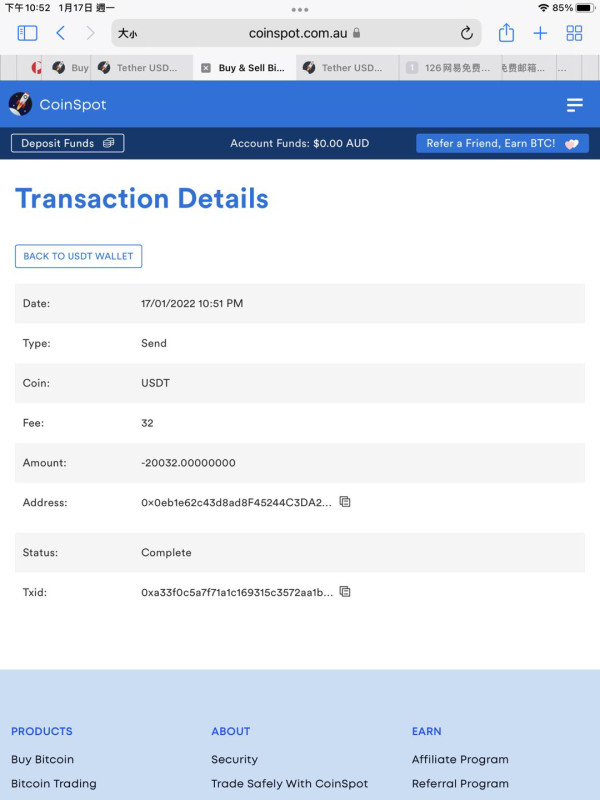The width and height of the screenshot is (600, 800).
Task: Copy the transaction Txid
Action: pyautogui.click(x=345, y=592)
